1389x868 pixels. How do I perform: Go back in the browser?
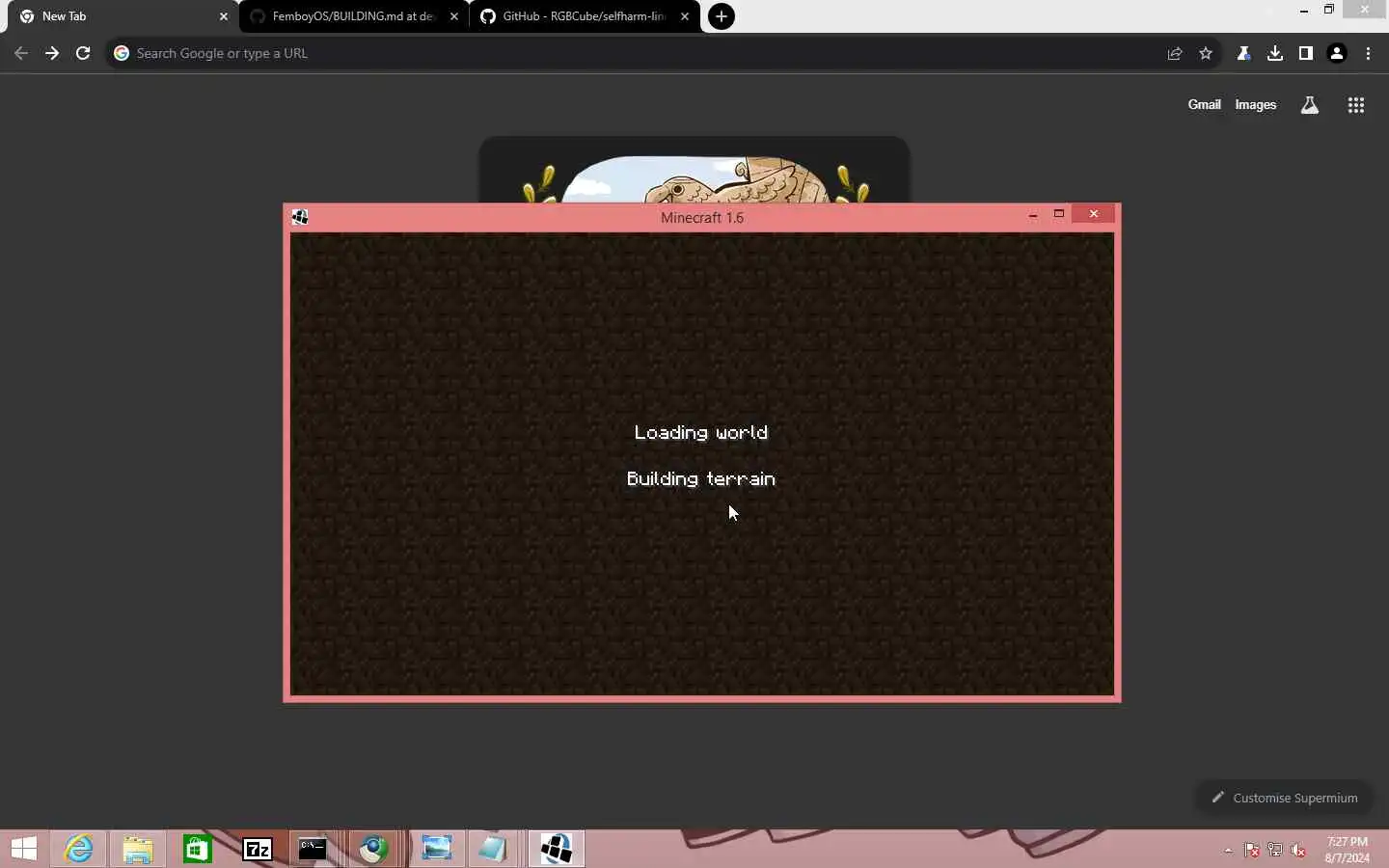coord(21,54)
